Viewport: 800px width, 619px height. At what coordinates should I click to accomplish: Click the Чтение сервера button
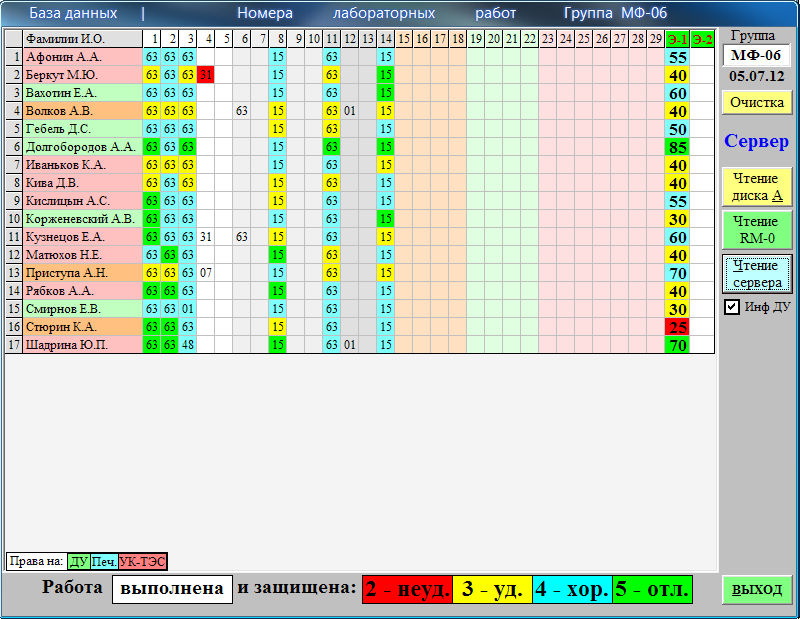(x=757, y=274)
